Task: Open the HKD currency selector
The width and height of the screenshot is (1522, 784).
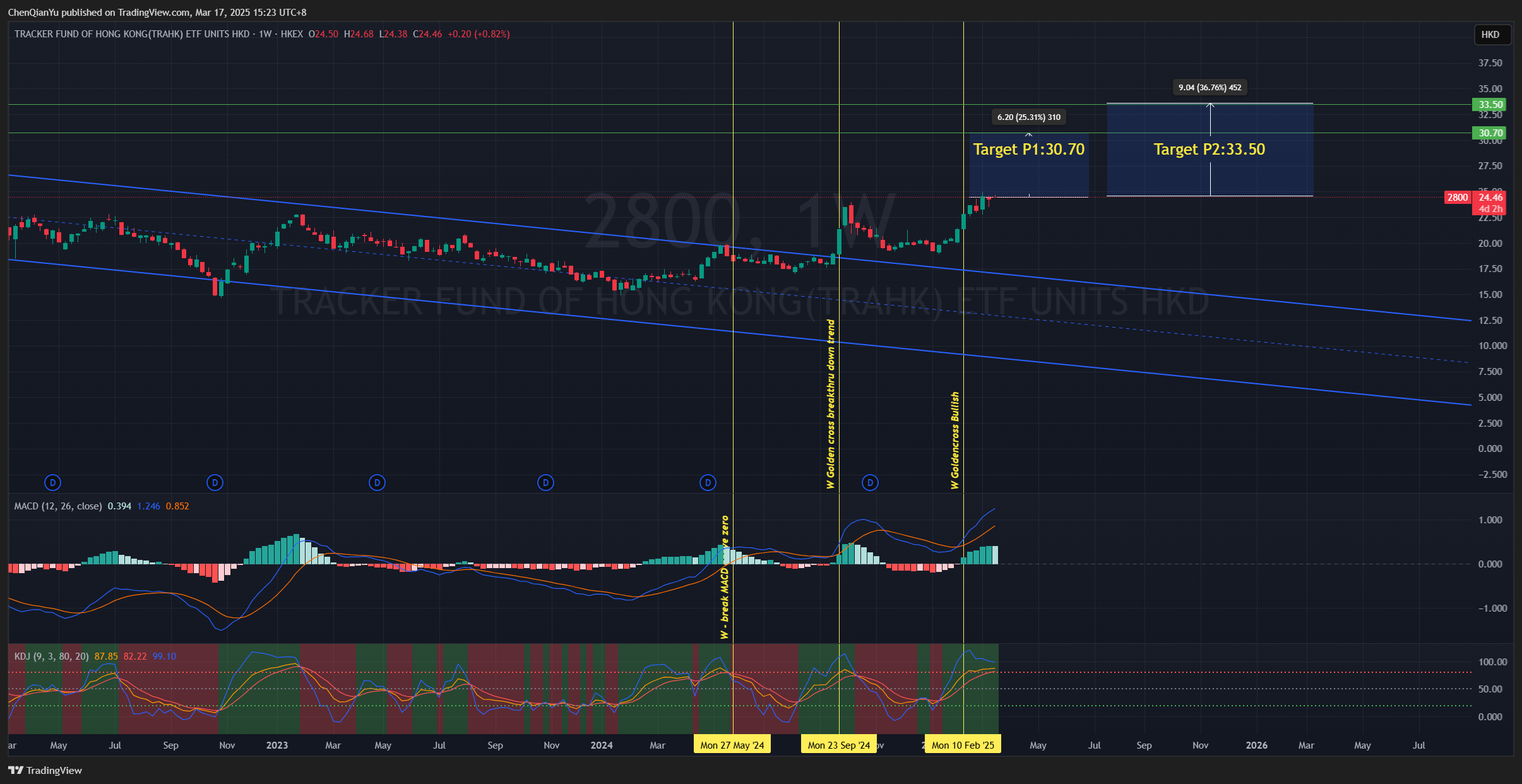Action: [1492, 35]
